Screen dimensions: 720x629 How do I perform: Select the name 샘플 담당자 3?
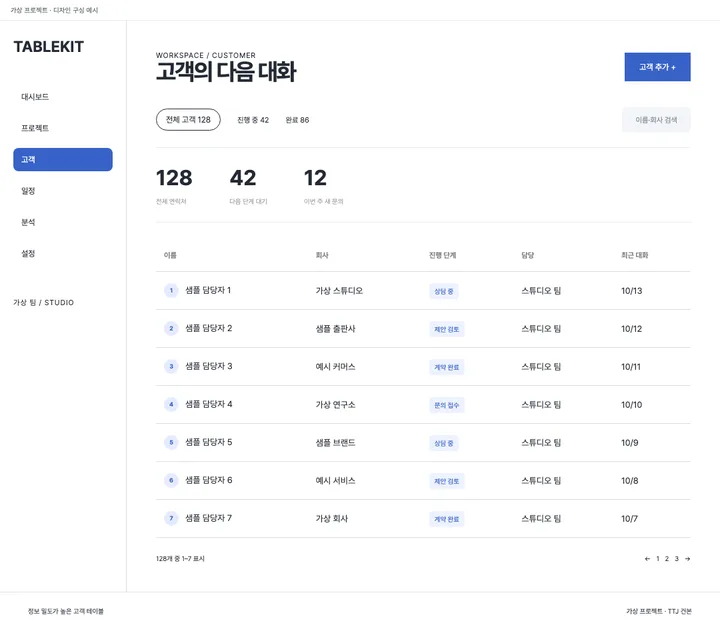(x=208, y=366)
